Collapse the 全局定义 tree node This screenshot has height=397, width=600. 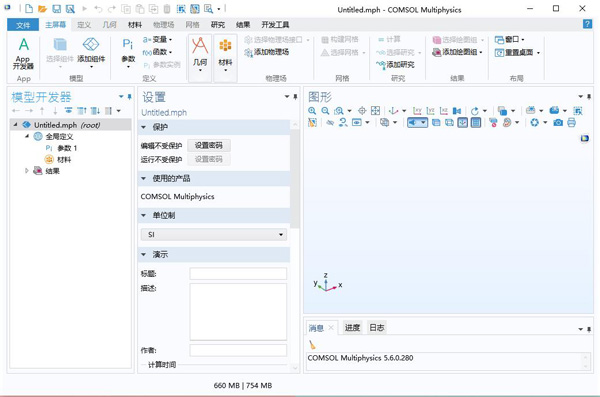(x=27, y=136)
